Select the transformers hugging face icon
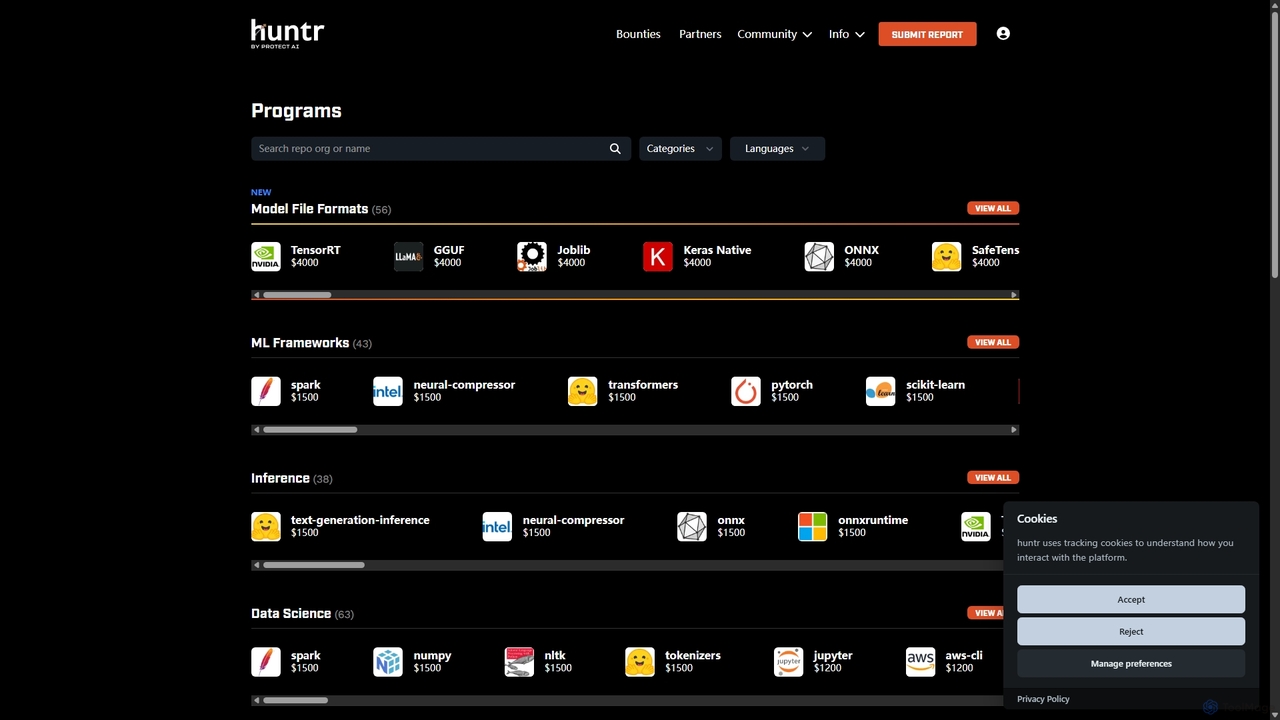This screenshot has width=1280, height=720. click(x=583, y=391)
